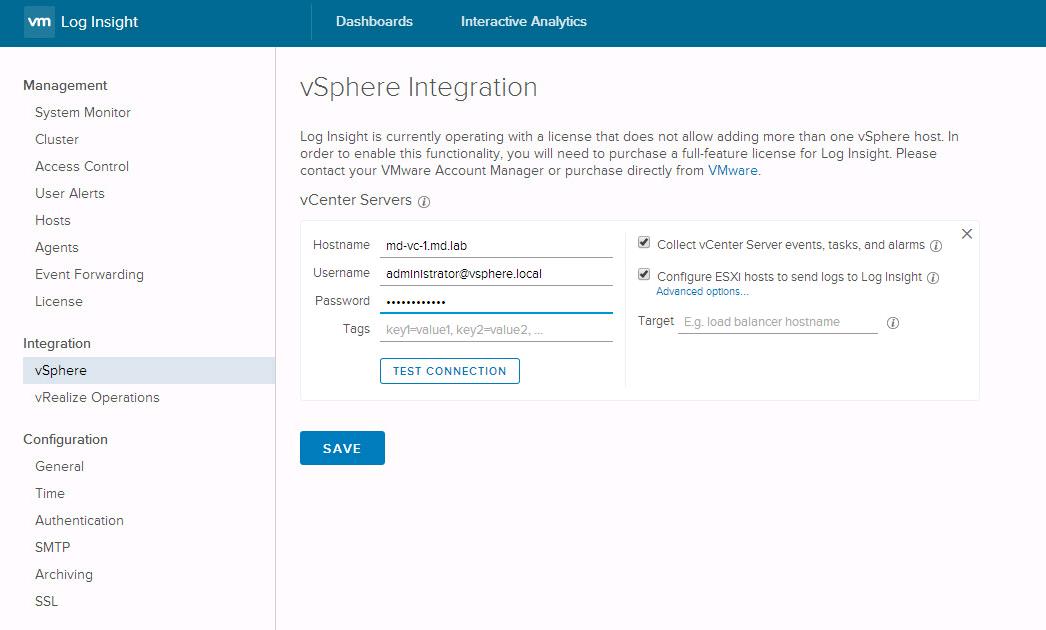Open the Dashboards tab

[x=374, y=22]
